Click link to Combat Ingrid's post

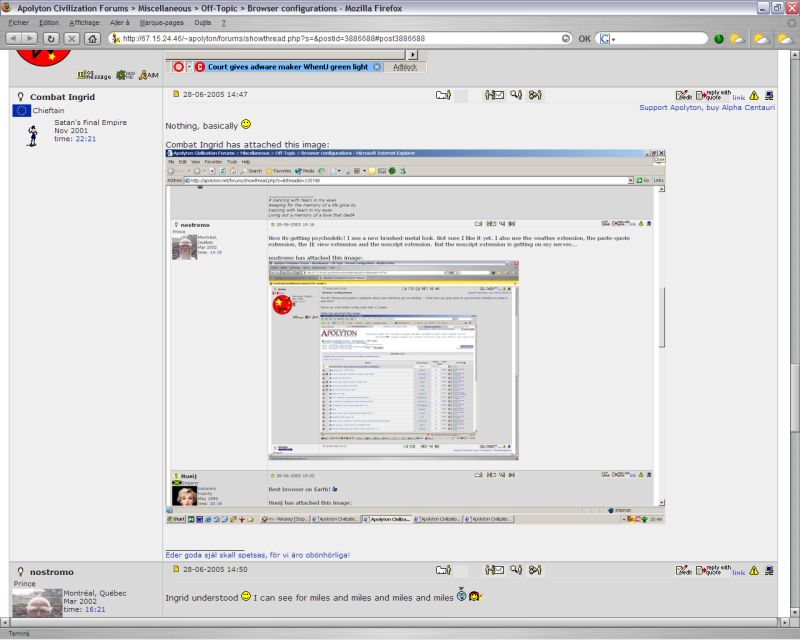738,97
